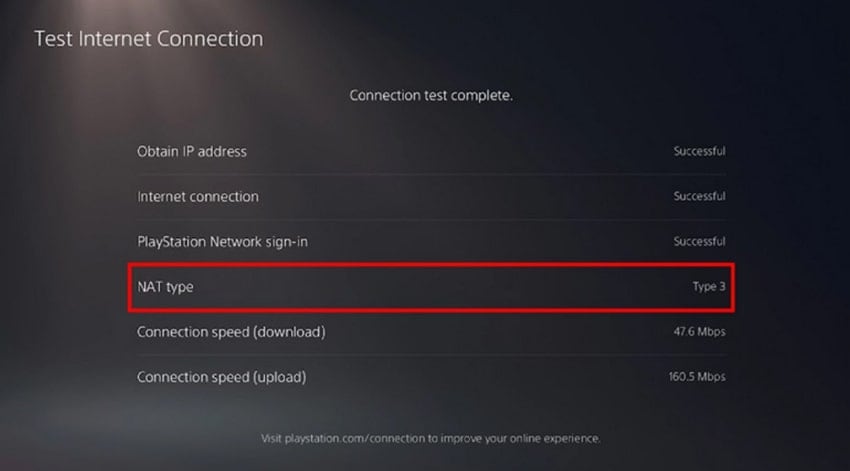Click the Obtain IP address label
The width and height of the screenshot is (850, 471).
coord(191,151)
